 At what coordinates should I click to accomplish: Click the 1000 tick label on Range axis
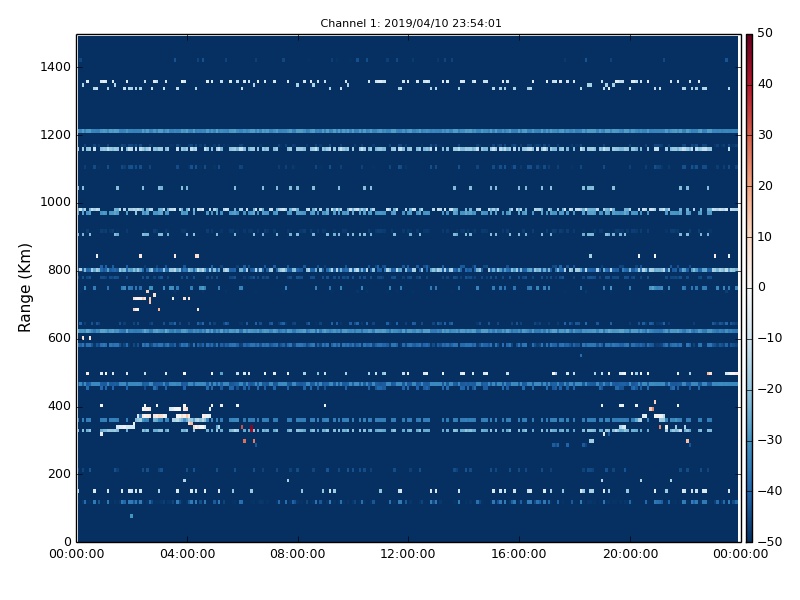pyautogui.click(x=56, y=202)
